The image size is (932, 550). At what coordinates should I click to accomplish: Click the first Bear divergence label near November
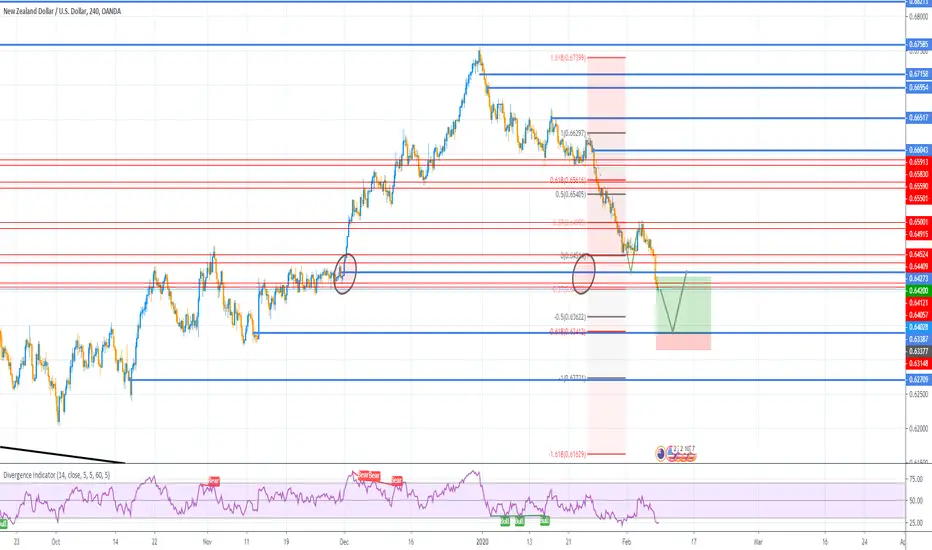point(214,481)
